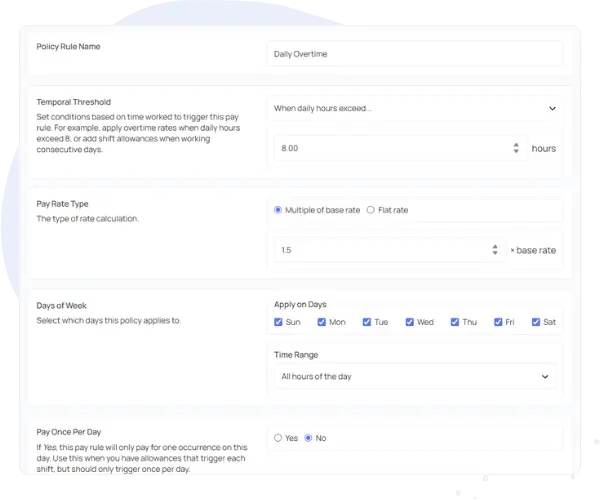Click the 'hours' unit label
This screenshot has width=600, height=500.
(x=544, y=148)
